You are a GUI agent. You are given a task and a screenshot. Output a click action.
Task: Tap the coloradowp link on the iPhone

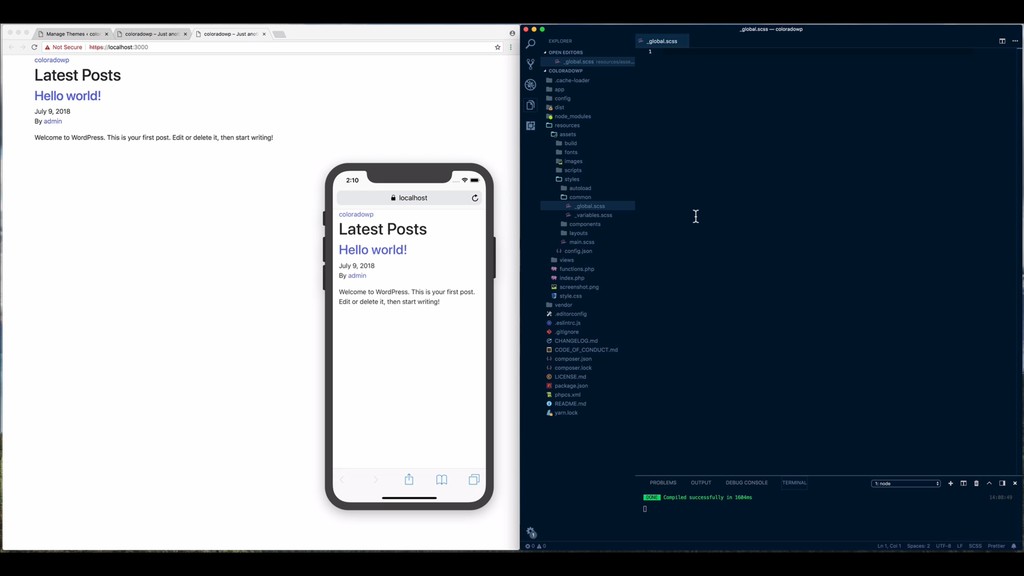coord(356,214)
